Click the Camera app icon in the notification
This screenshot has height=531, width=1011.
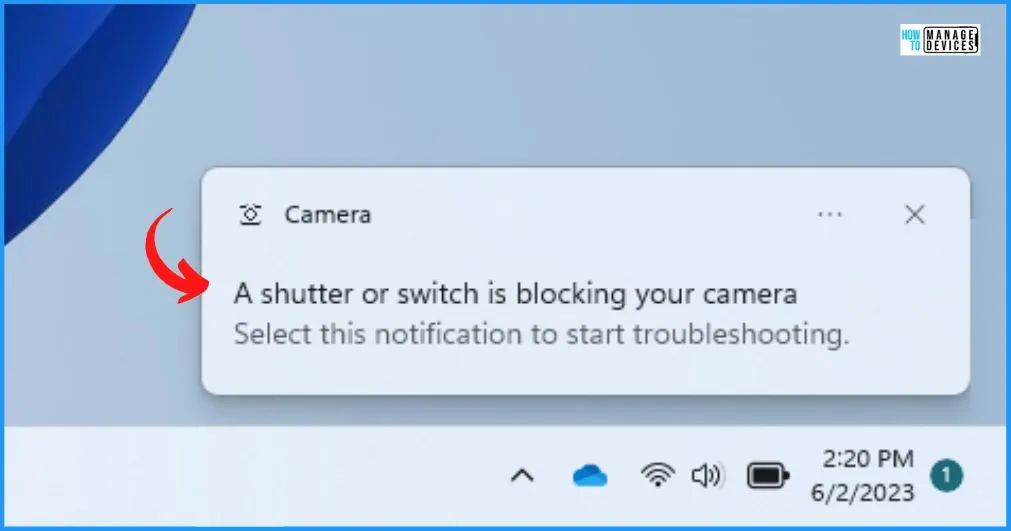[x=250, y=215]
